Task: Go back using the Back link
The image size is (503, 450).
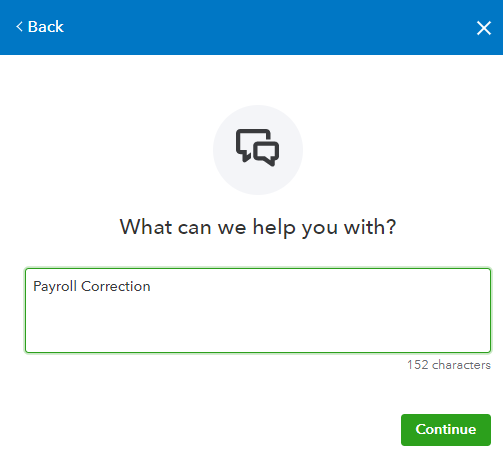Action: pyautogui.click(x=40, y=27)
